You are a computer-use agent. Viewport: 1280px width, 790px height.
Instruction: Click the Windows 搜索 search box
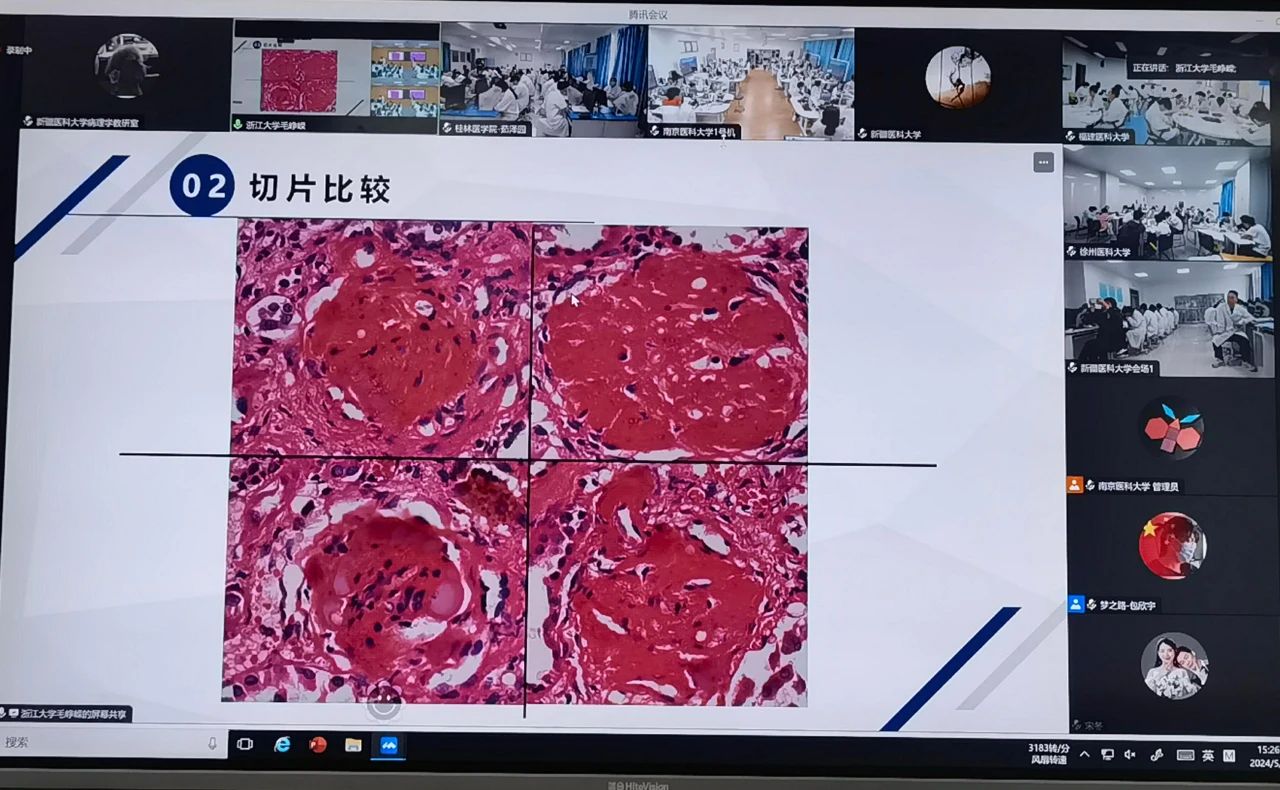(x=100, y=743)
